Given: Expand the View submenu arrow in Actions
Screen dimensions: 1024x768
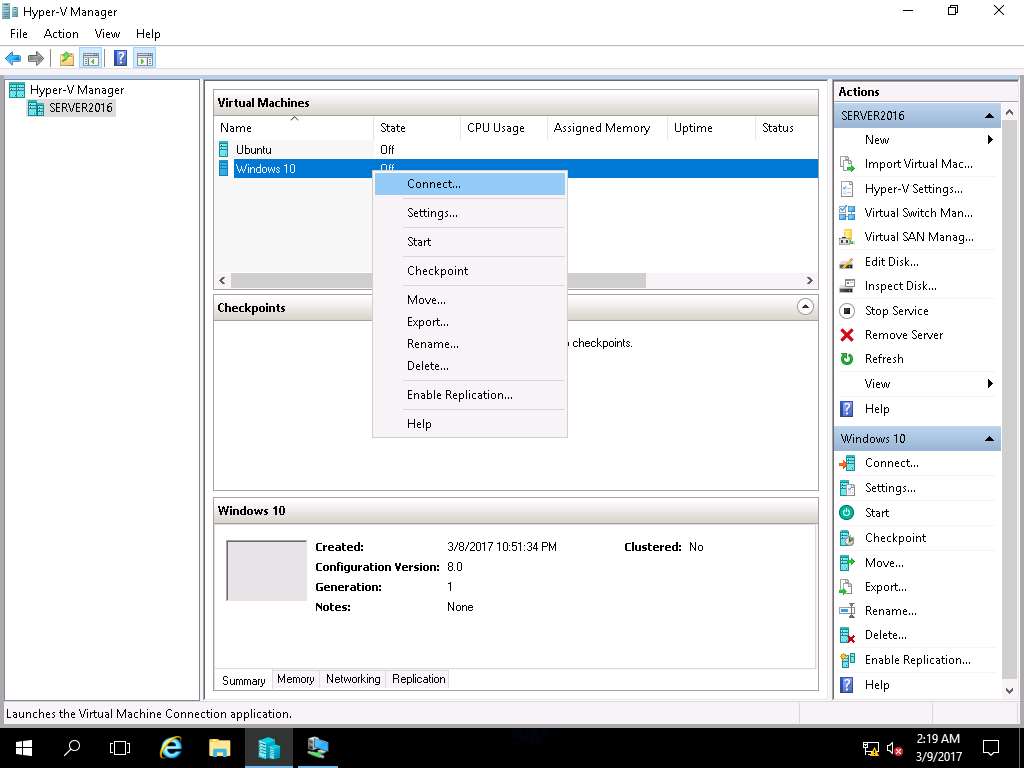Looking at the screenshot, I should coord(990,384).
